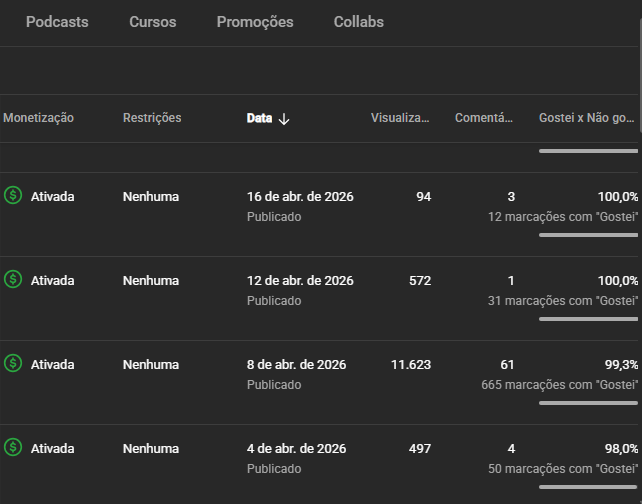Click the date 12 de abr. de 2026
The height and width of the screenshot is (504, 642).
pos(300,280)
